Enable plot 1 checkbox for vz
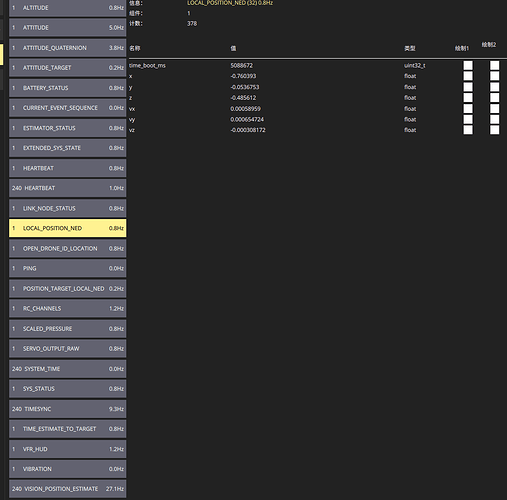 [x=468, y=130]
